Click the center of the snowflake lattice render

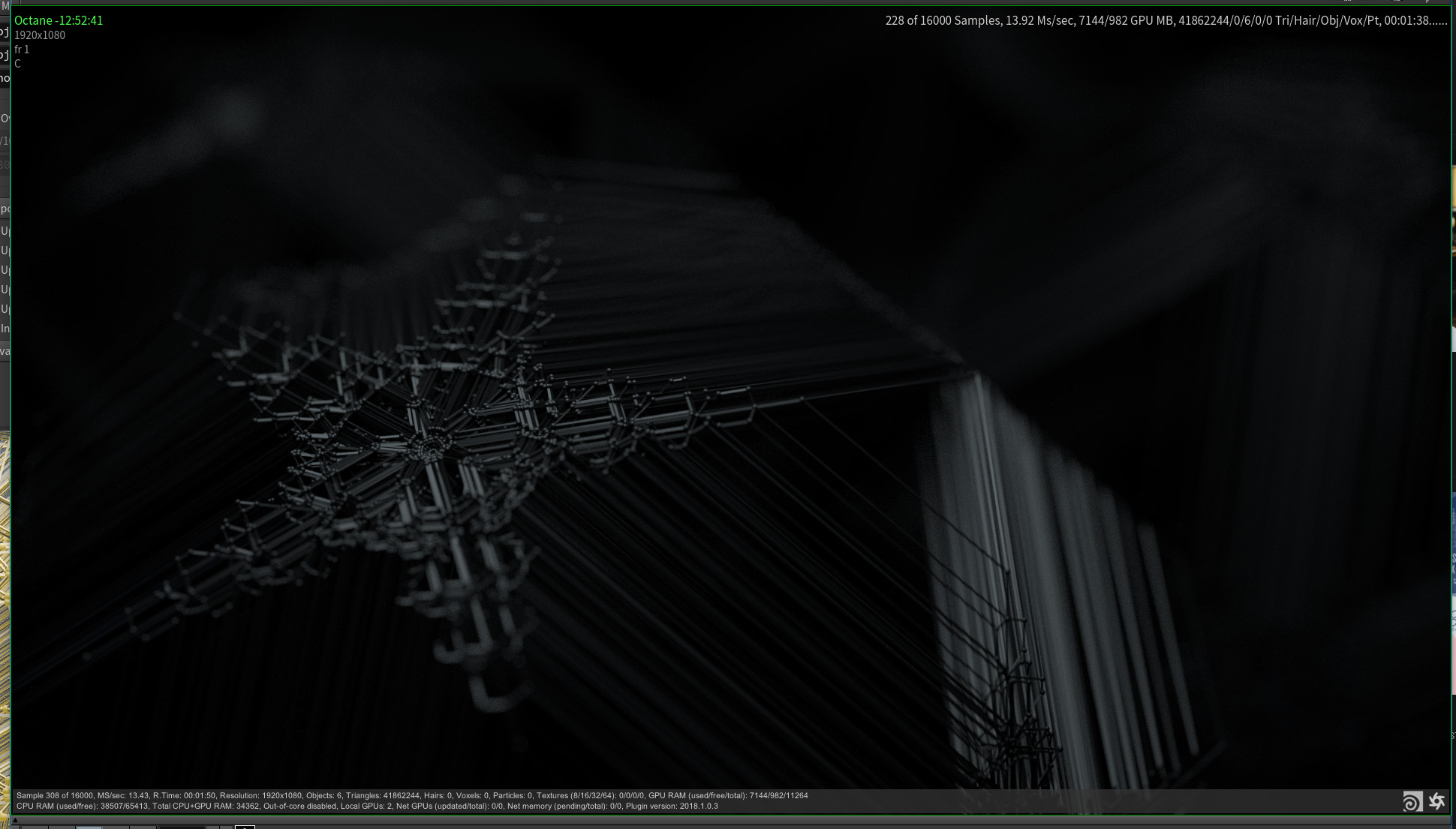(x=431, y=449)
